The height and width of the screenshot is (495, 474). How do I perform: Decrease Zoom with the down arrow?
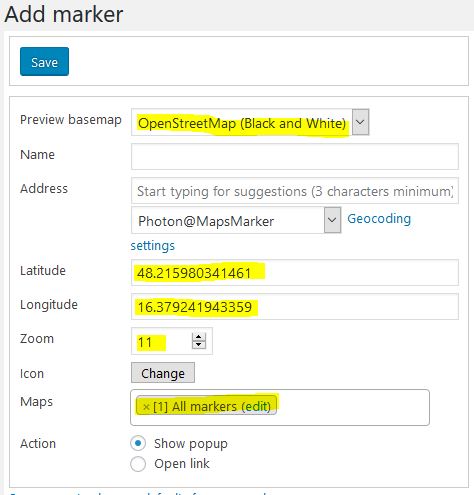(199, 345)
